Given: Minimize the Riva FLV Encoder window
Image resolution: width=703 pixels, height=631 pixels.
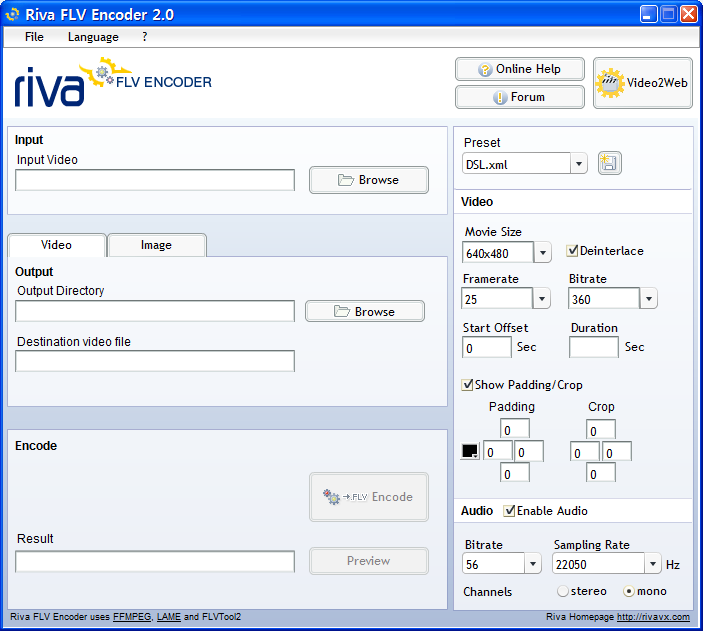Looking at the screenshot, I should [648, 14].
